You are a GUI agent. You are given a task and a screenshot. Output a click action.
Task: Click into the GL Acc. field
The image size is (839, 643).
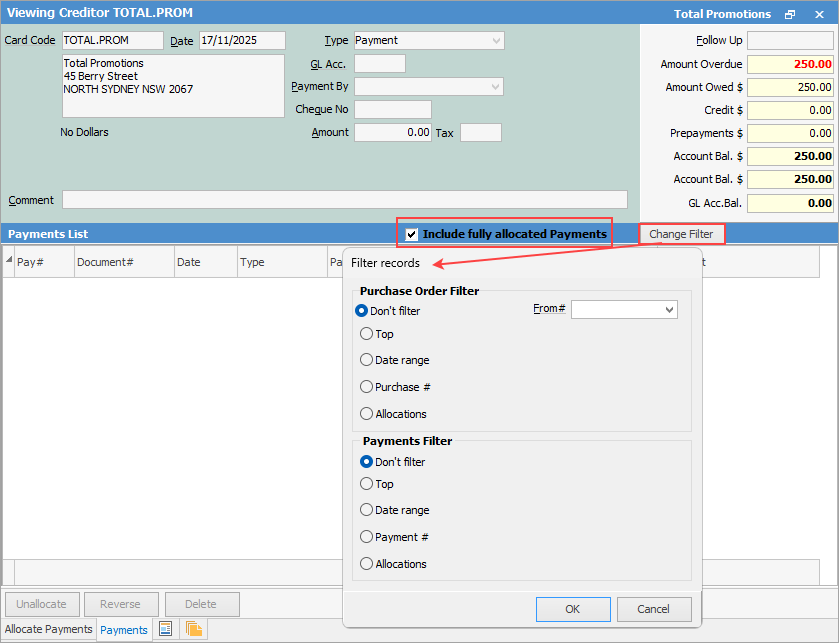pos(380,64)
